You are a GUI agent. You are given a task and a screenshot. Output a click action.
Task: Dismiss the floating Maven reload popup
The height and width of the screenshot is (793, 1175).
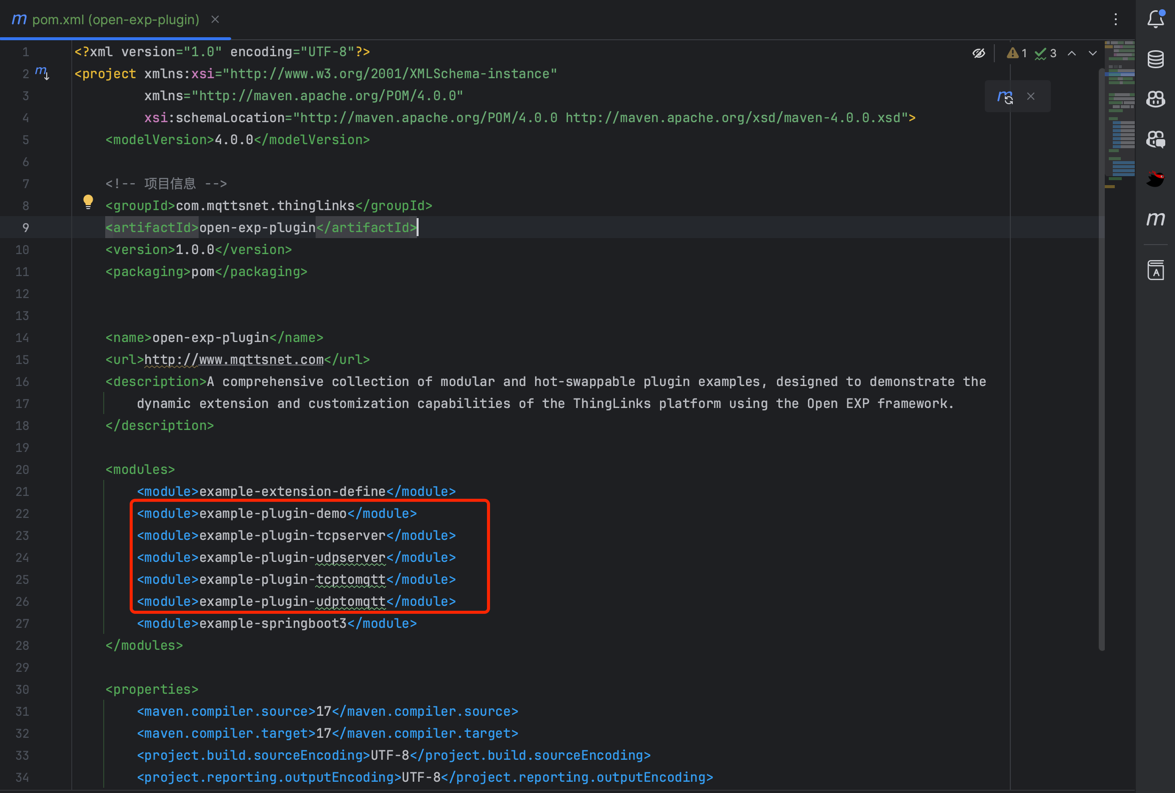click(1031, 96)
